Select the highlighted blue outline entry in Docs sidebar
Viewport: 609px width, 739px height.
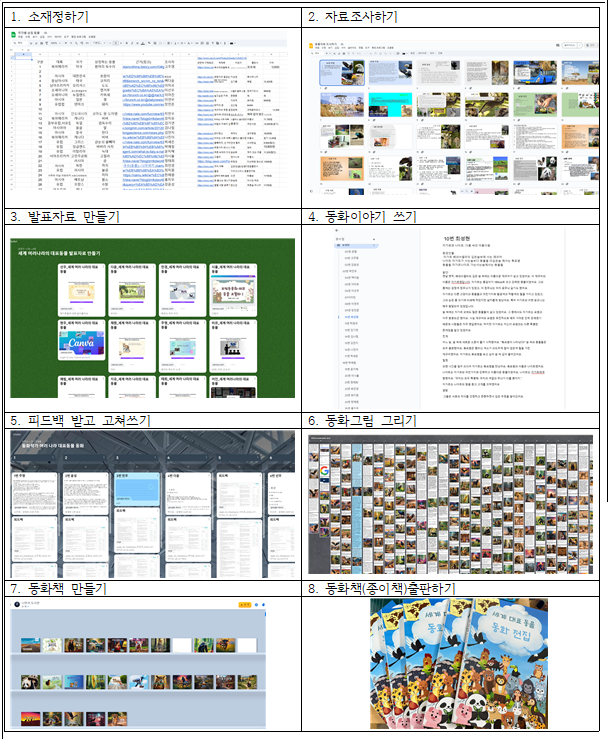(x=351, y=317)
